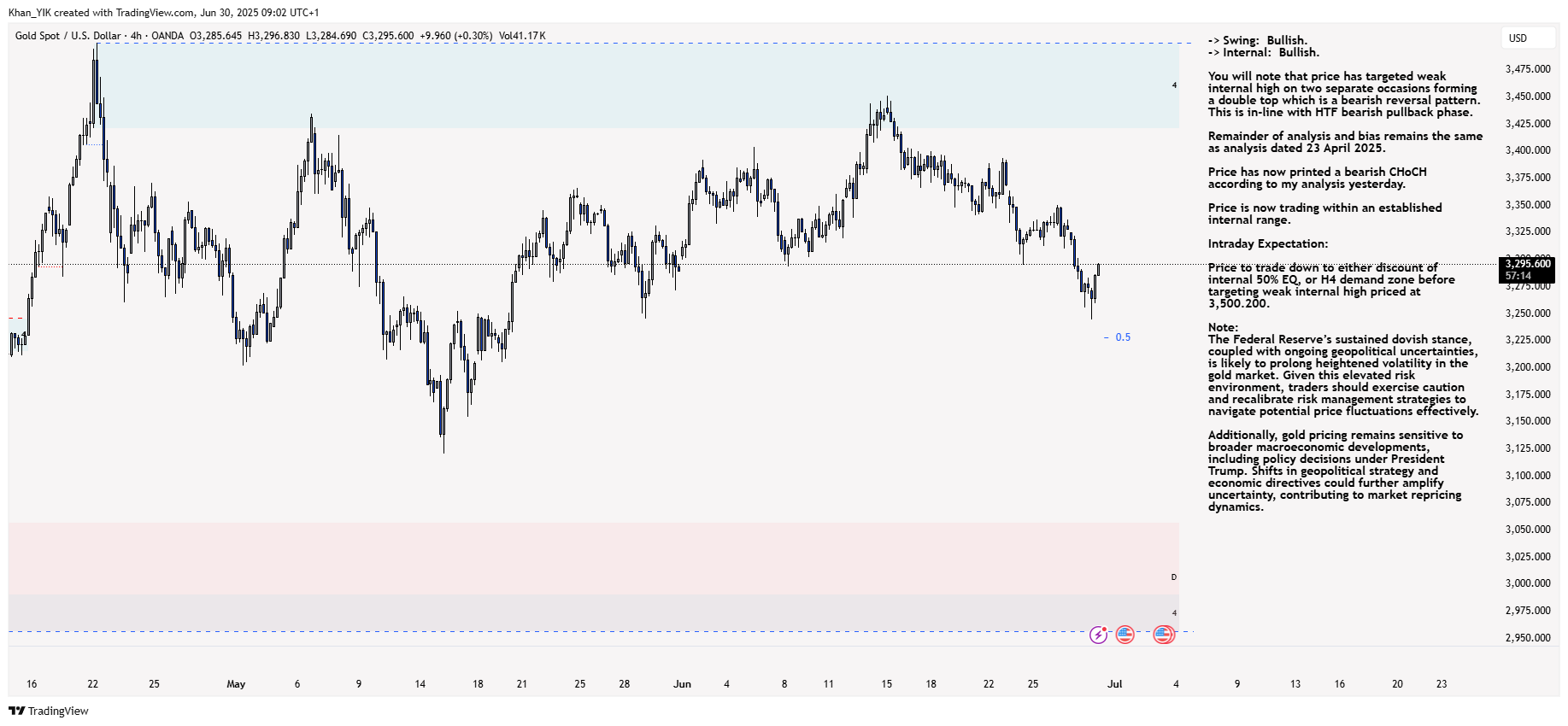Image resolution: width=1568 pixels, height=726 pixels.
Task: Click the 3,150.000 price axis label
Action: point(1528,420)
